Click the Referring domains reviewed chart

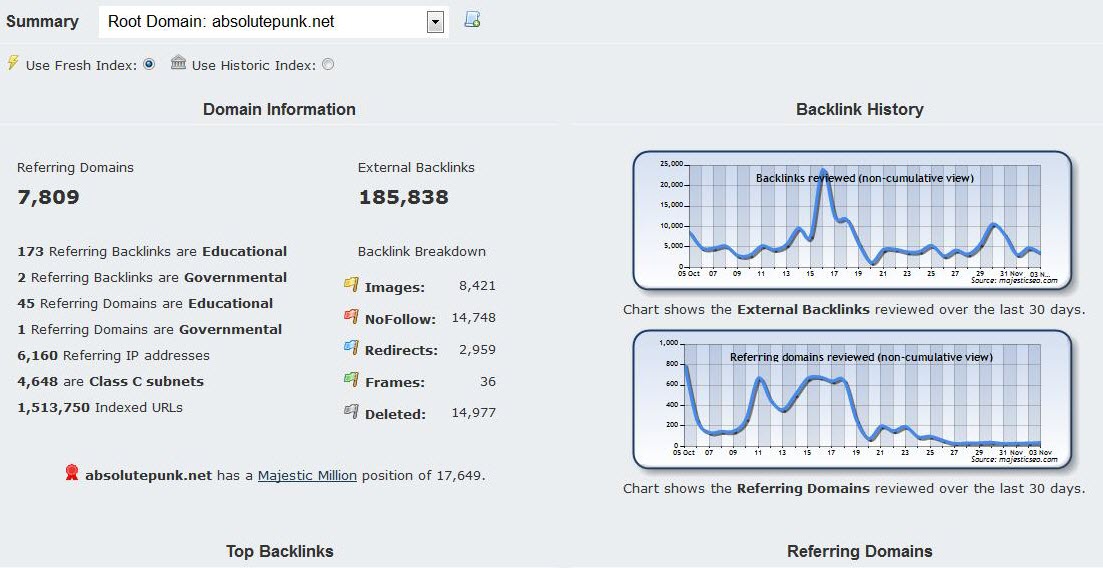[x=852, y=399]
